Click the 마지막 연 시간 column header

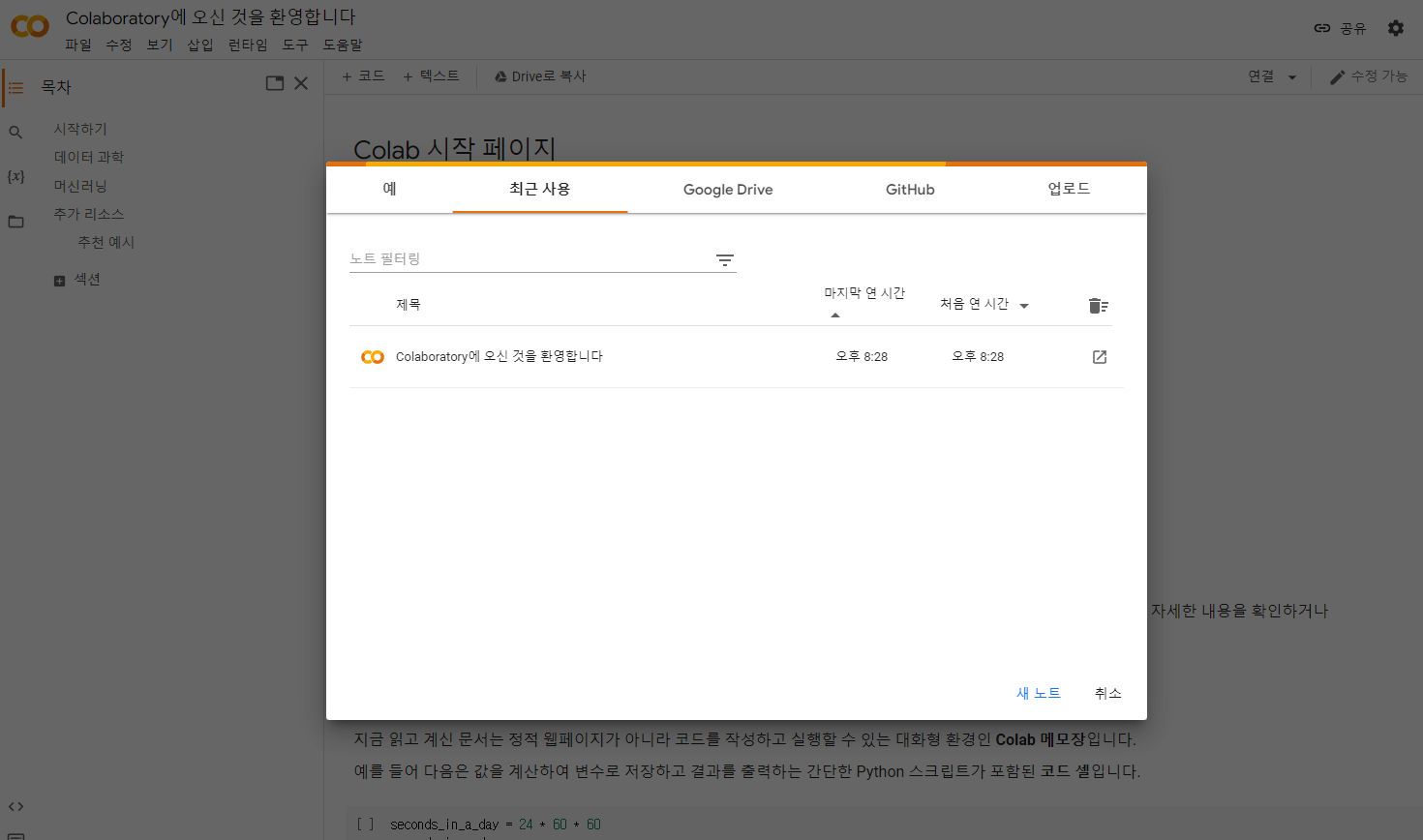click(864, 293)
